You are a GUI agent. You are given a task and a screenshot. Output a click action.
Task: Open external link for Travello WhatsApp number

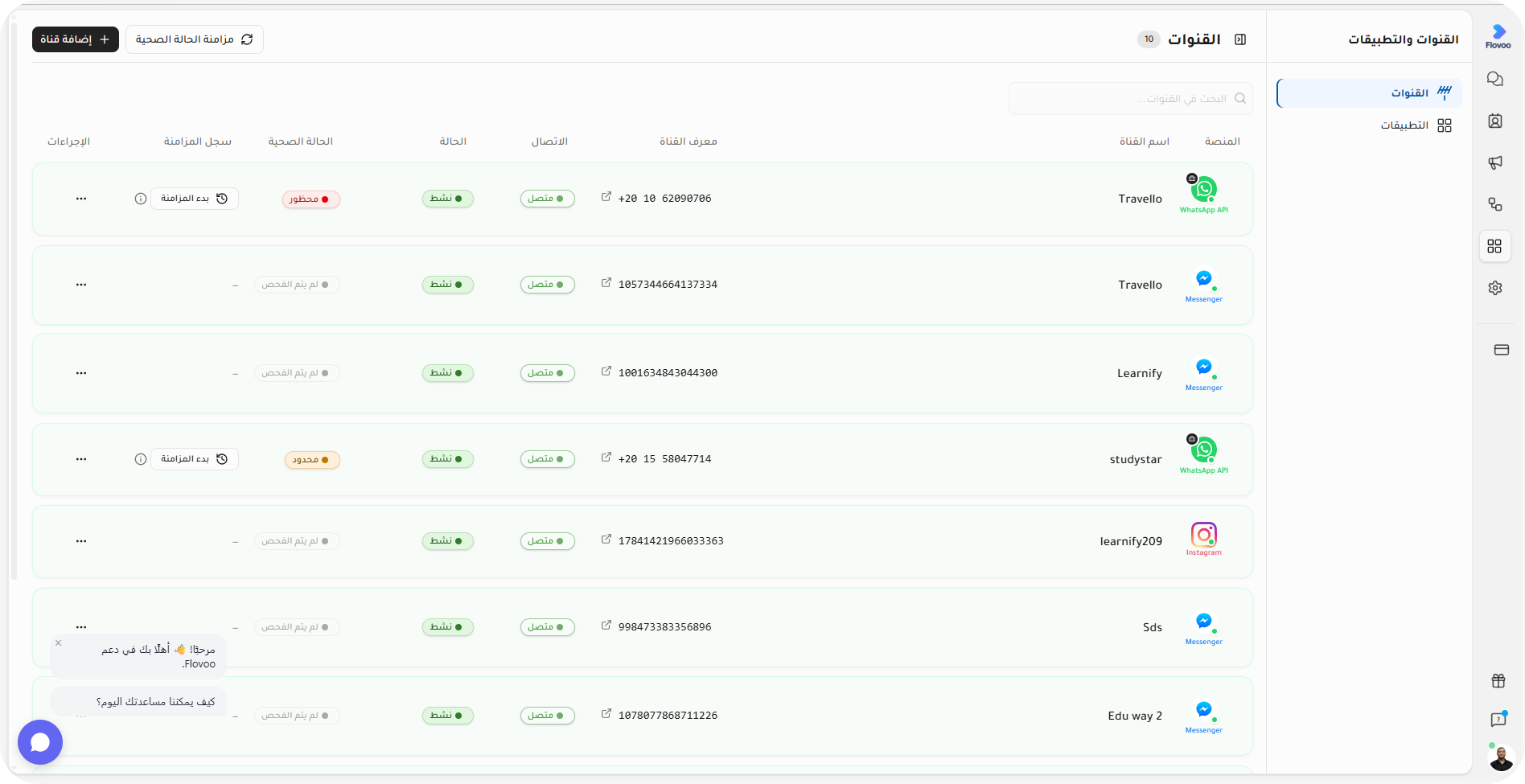point(606,197)
